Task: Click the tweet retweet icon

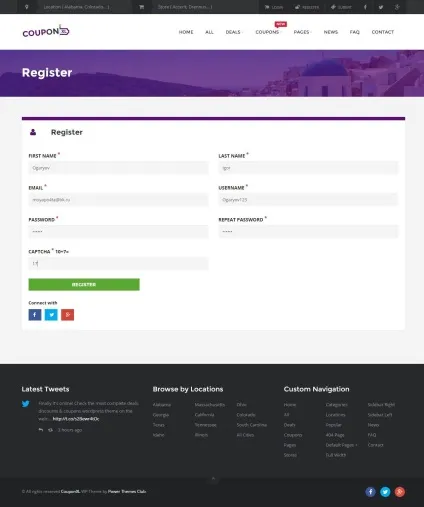Action: [50, 430]
